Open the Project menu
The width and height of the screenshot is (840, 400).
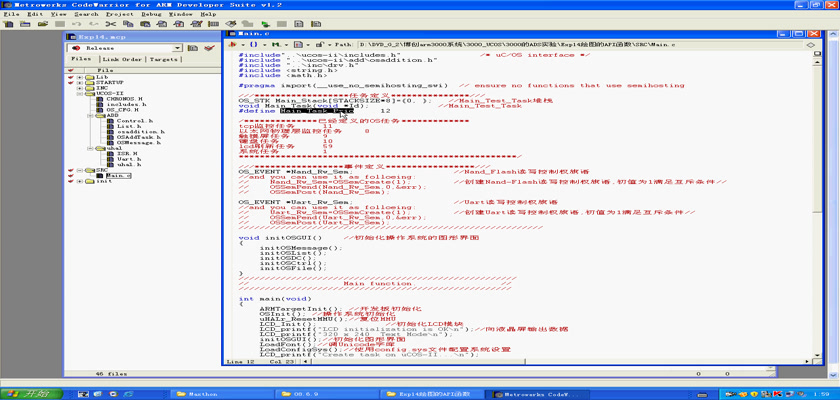click(x=120, y=14)
